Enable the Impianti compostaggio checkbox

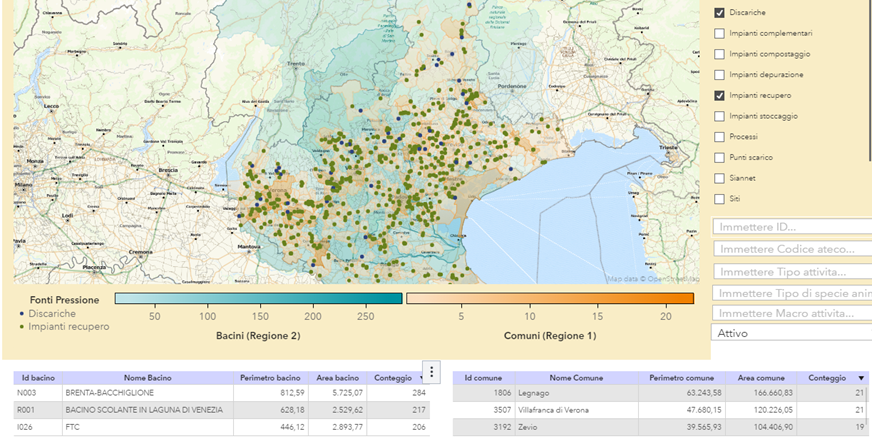click(x=719, y=54)
